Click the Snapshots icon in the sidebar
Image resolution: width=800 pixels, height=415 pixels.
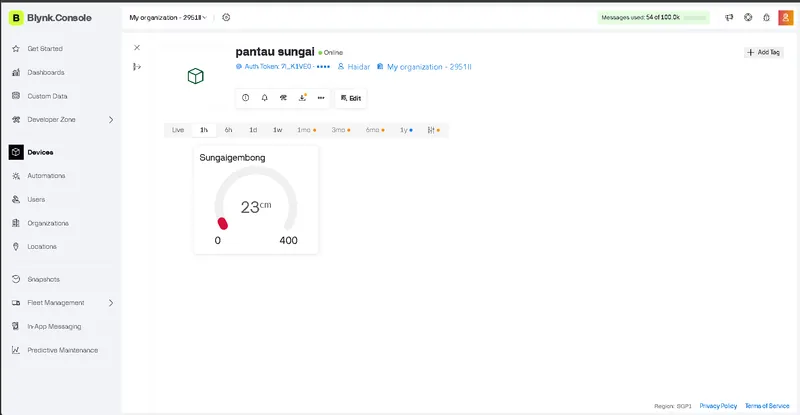click(16, 279)
